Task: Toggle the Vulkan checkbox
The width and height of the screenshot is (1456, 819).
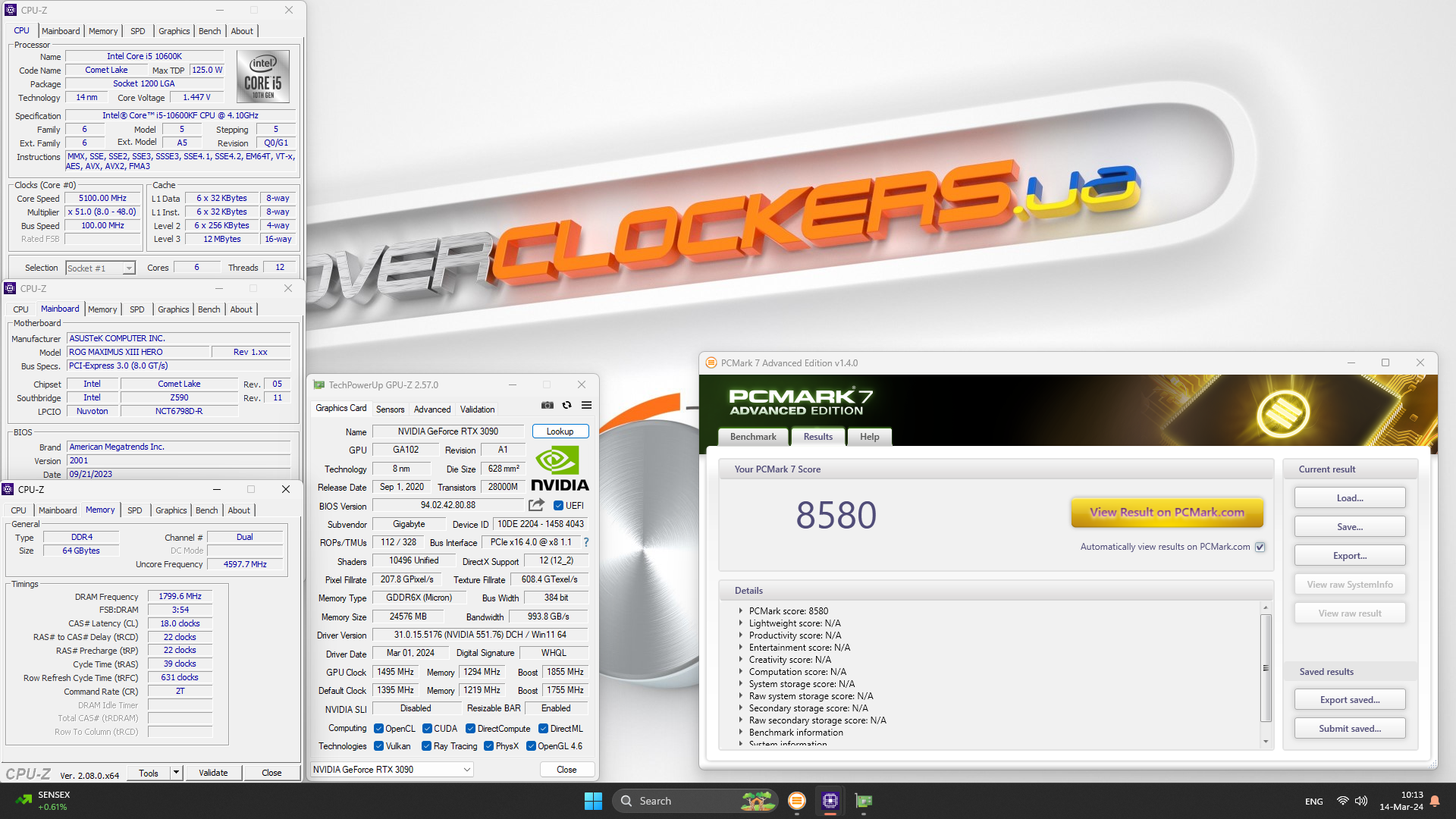Action: [378, 746]
